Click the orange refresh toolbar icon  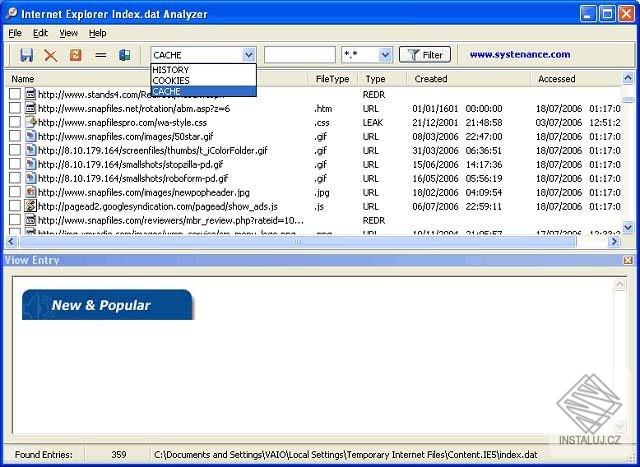76,55
